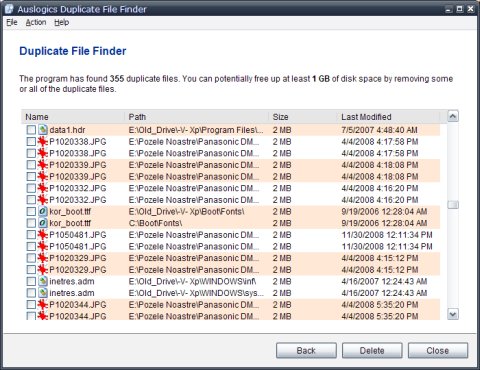Open the Help menu
This screenshot has height=370, width=480.
[61, 22]
